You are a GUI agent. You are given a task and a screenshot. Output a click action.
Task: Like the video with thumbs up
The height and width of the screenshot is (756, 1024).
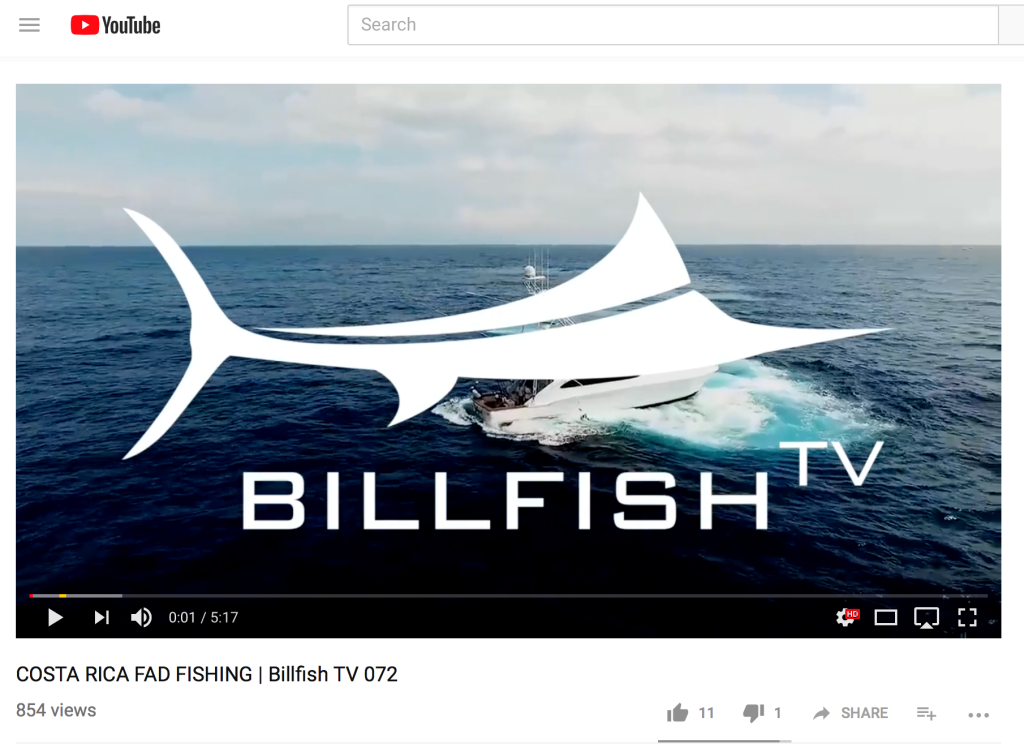coord(678,713)
